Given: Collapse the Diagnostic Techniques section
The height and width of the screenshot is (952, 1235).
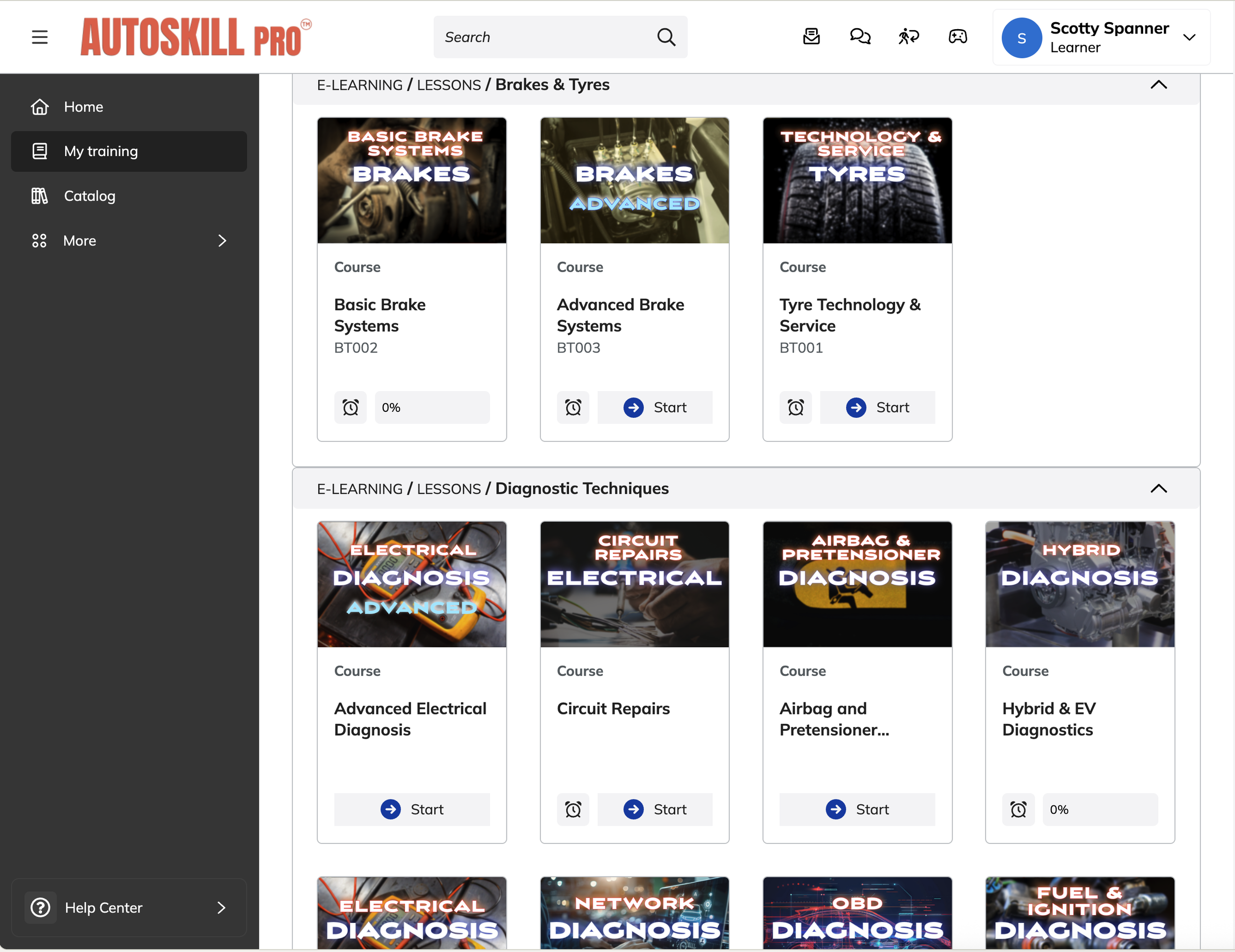Looking at the screenshot, I should [1158, 488].
